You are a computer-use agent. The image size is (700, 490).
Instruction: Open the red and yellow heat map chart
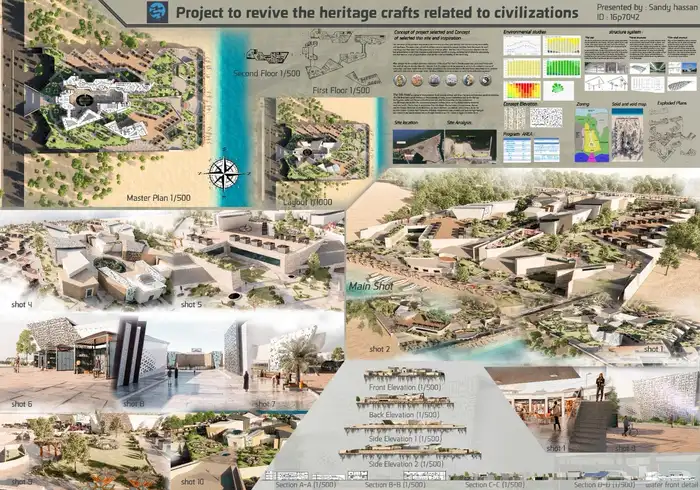(522, 91)
